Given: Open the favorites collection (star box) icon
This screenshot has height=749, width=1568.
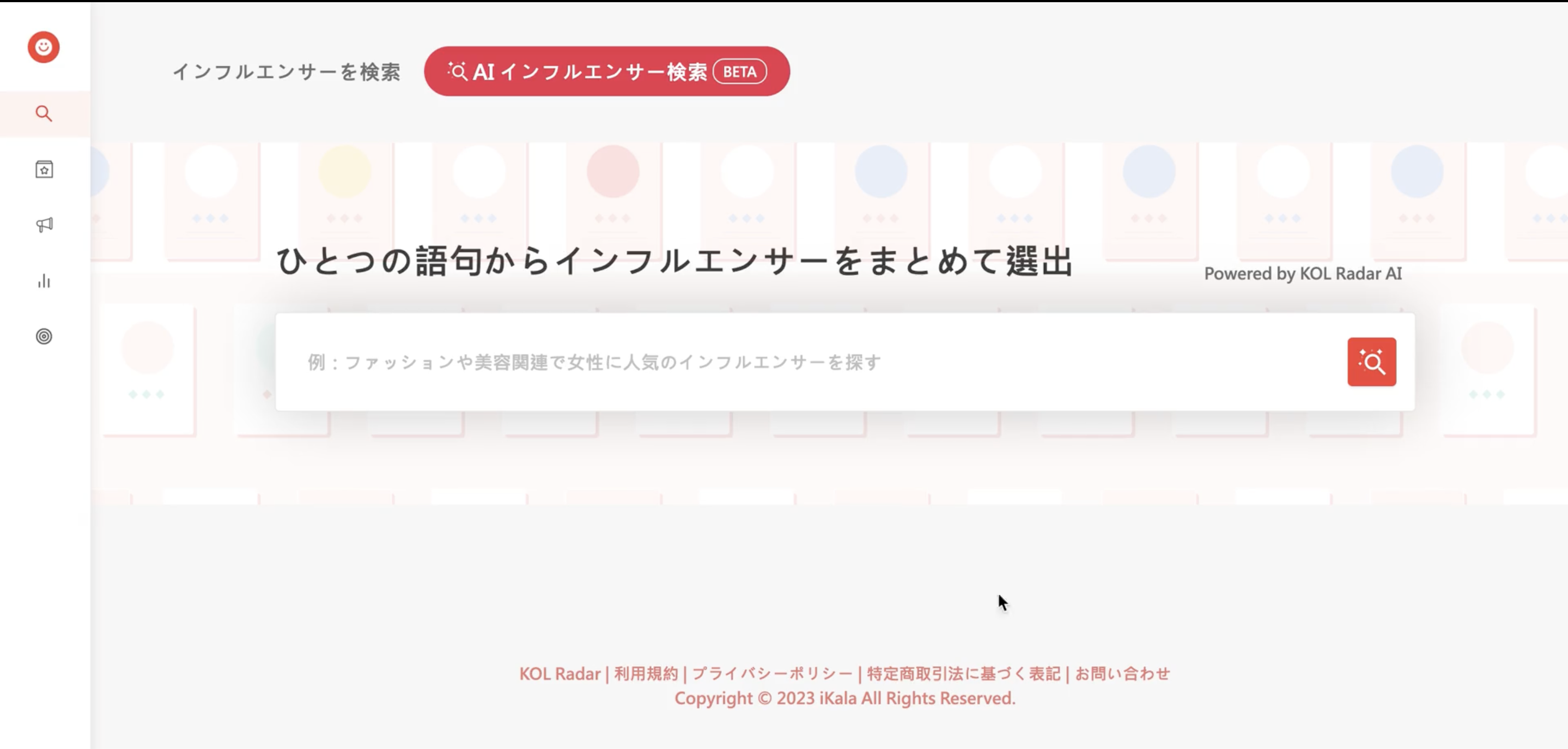Looking at the screenshot, I should [43, 170].
